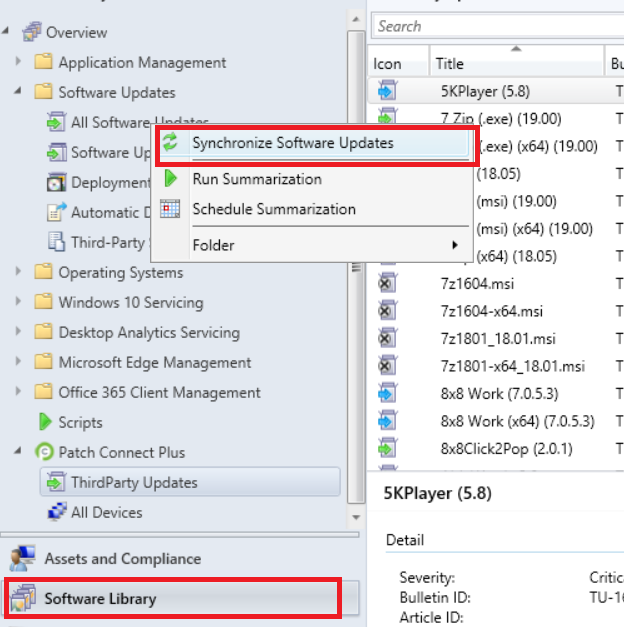Click the Article ID label in details
The width and height of the screenshot is (624, 627).
click(431, 617)
